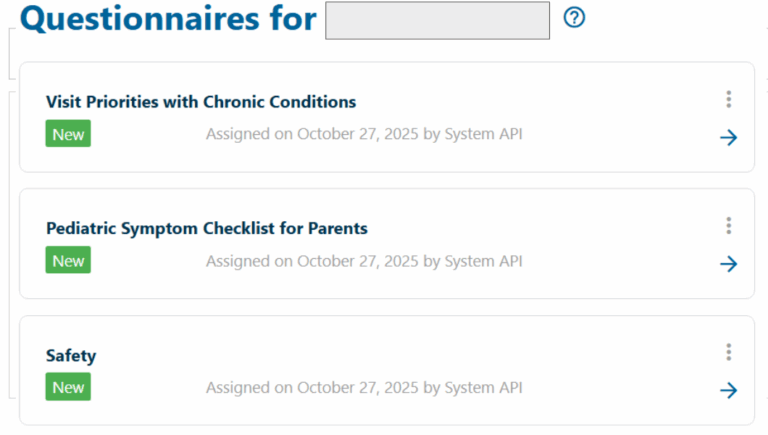Click System API on the Visit Priorities card

(483, 134)
